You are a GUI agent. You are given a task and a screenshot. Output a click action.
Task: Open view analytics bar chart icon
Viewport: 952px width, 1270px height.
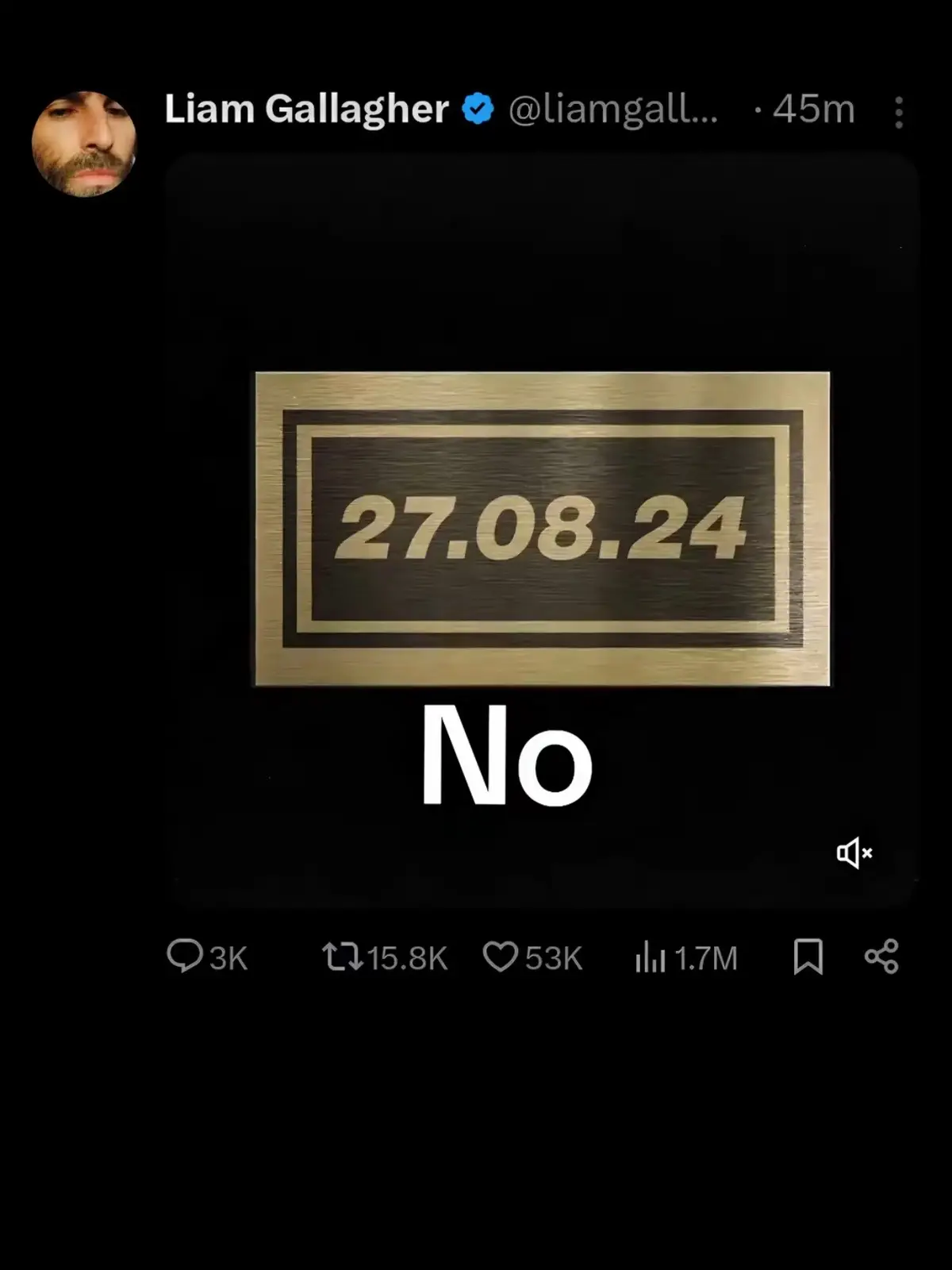650,956
